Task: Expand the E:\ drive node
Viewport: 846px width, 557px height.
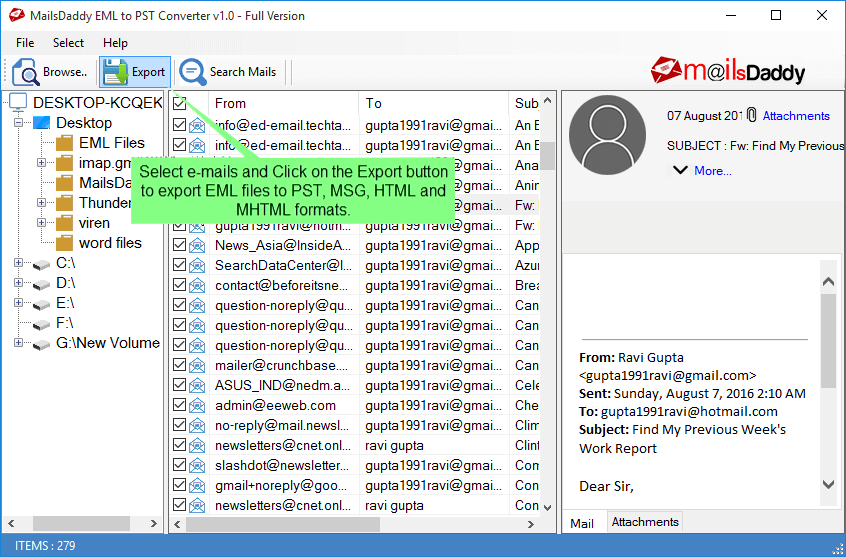Action: point(18,302)
